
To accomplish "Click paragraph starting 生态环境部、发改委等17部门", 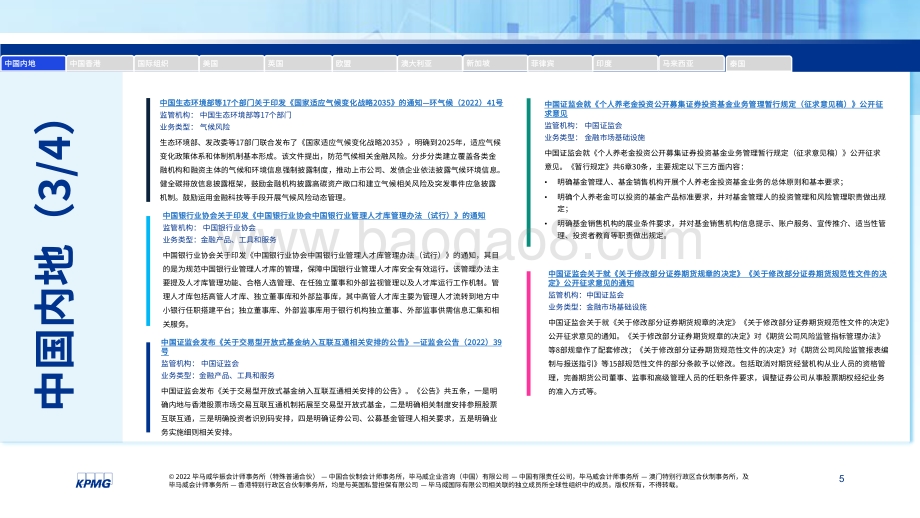I will [330, 170].
